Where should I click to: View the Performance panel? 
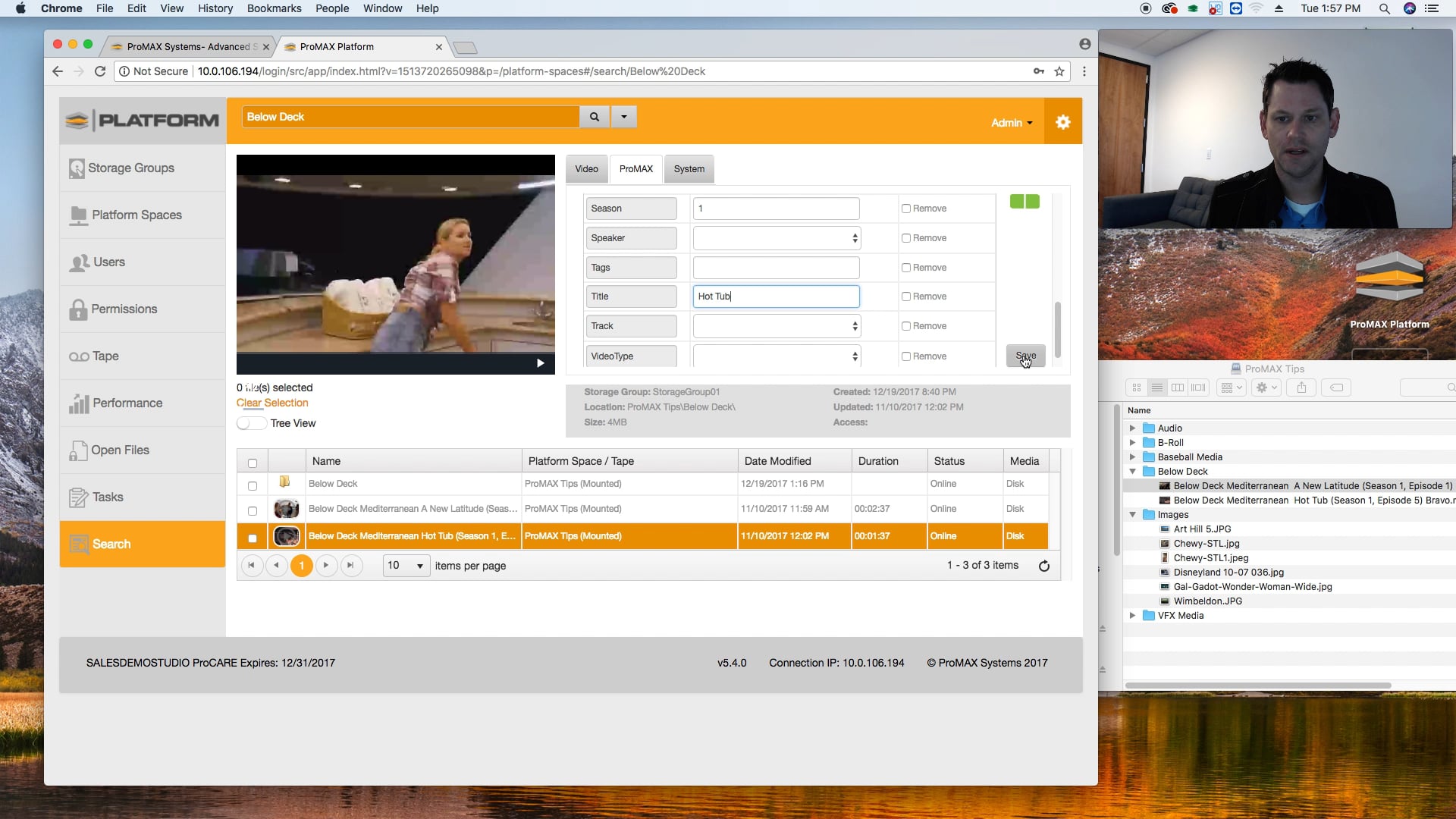pos(126,403)
